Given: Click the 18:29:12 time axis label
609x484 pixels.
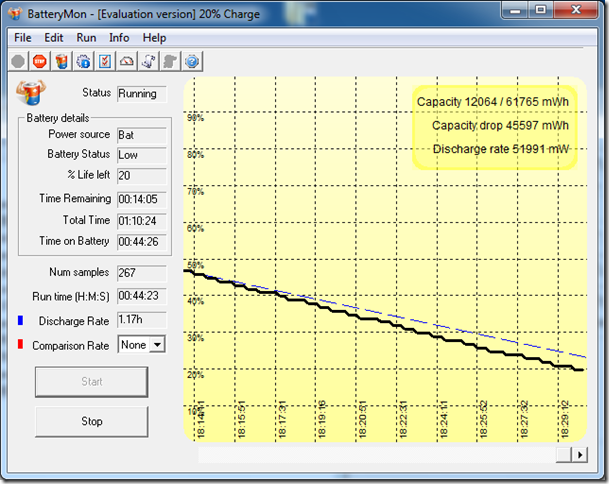Looking at the screenshot, I should [565, 420].
